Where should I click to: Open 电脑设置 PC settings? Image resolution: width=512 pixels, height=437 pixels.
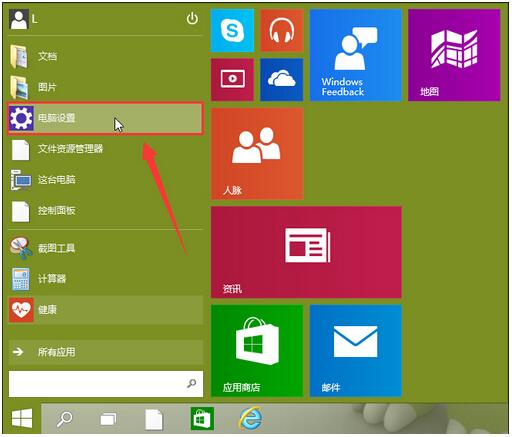click(x=105, y=118)
